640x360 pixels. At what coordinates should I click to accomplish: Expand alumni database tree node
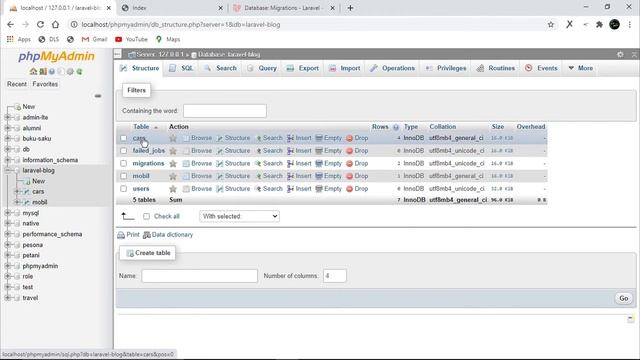click(7, 128)
